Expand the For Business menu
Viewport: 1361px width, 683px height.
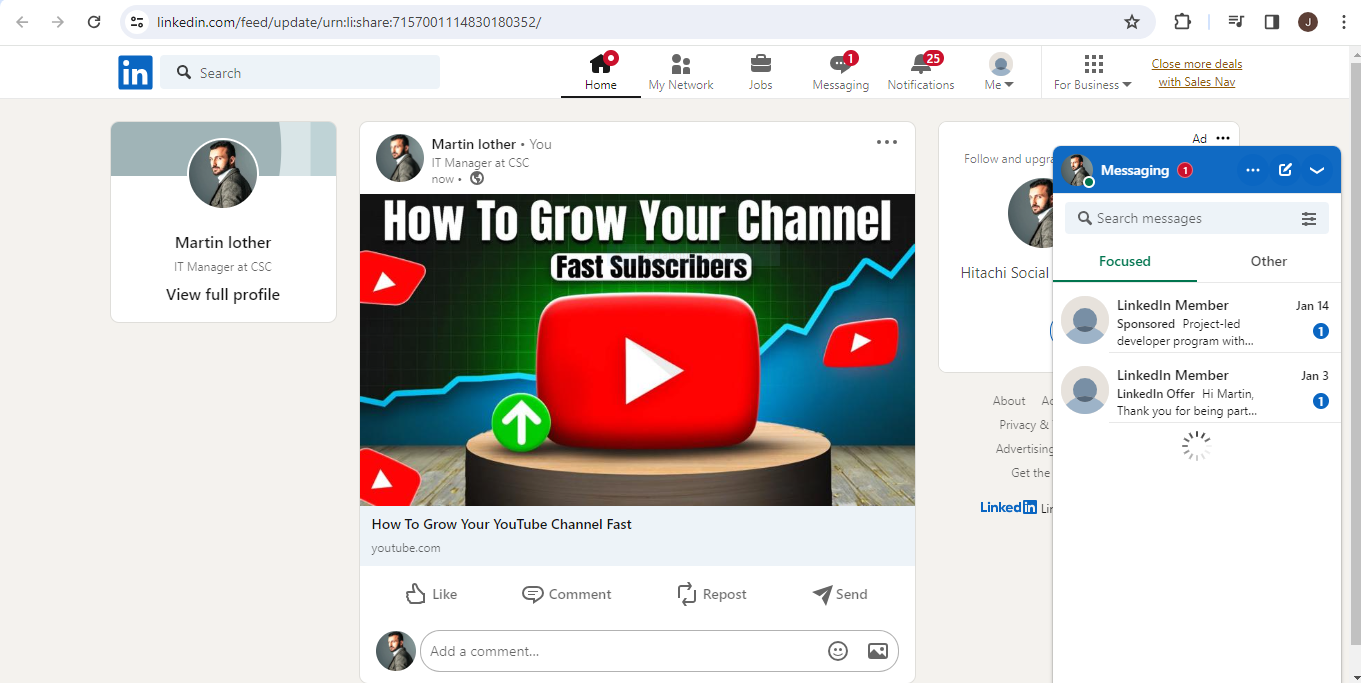pos(1093,72)
